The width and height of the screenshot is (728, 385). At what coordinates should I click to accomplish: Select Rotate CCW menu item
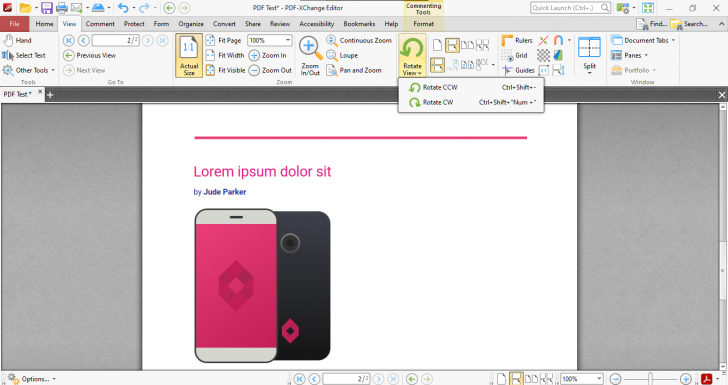pos(471,87)
